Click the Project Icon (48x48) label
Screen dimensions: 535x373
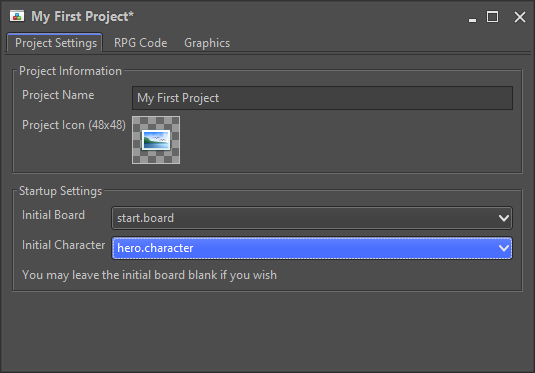[x=74, y=125]
